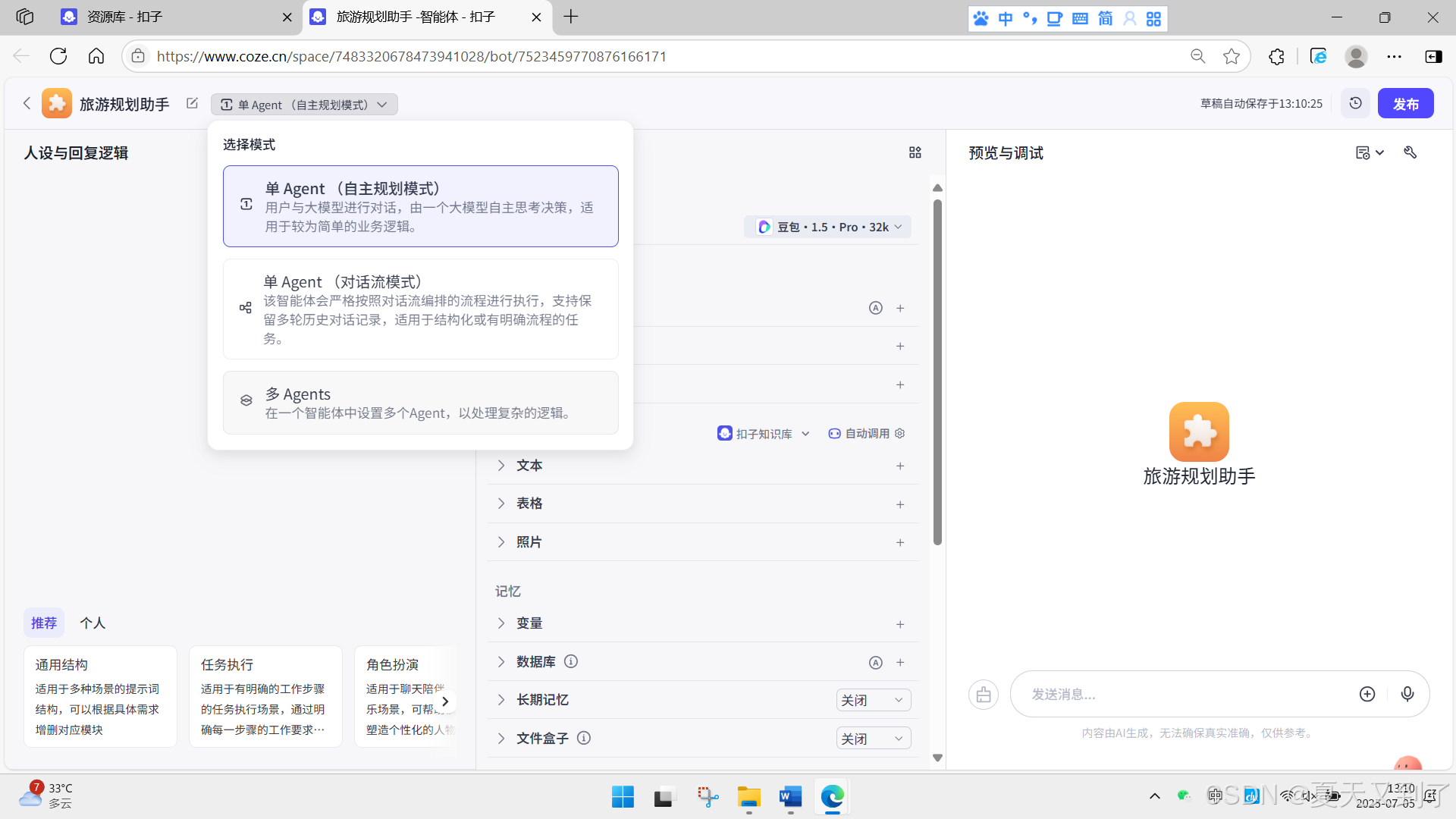Click the plus attachment icon in chat
This screenshot has height=819, width=1456.
pos(1367,694)
